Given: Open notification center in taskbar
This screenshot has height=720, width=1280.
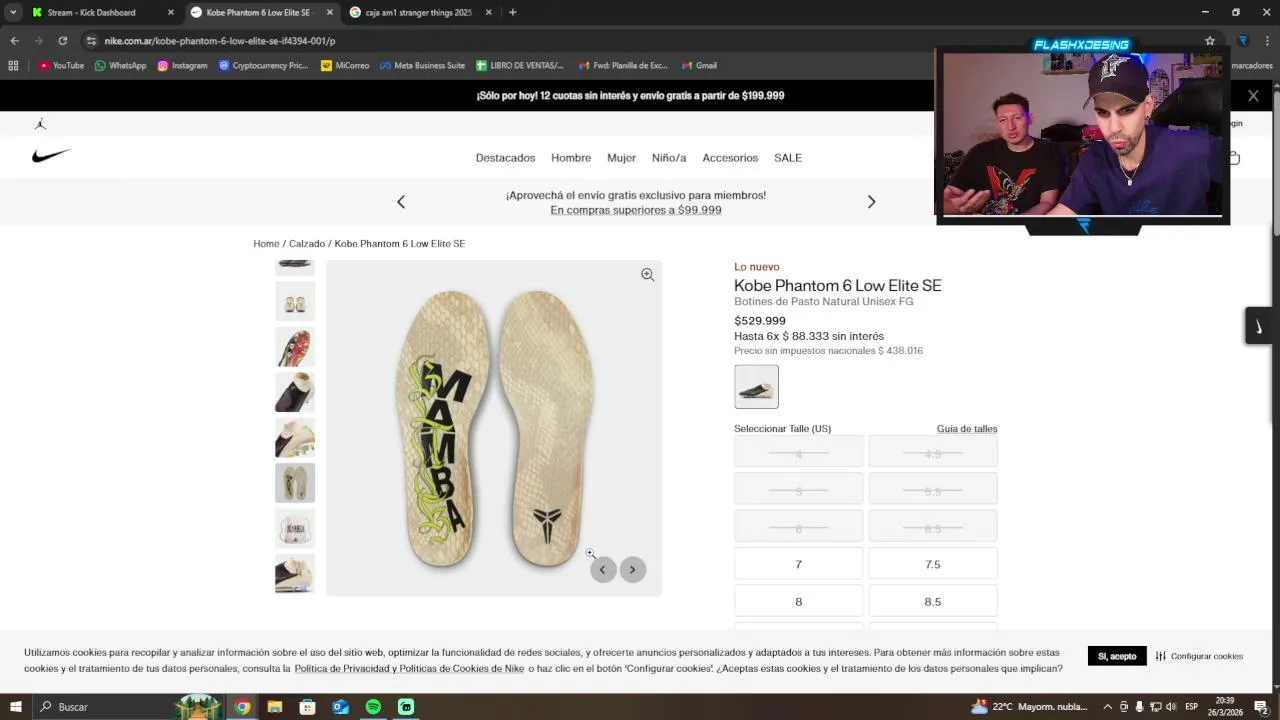Looking at the screenshot, I should tap(1261, 707).
